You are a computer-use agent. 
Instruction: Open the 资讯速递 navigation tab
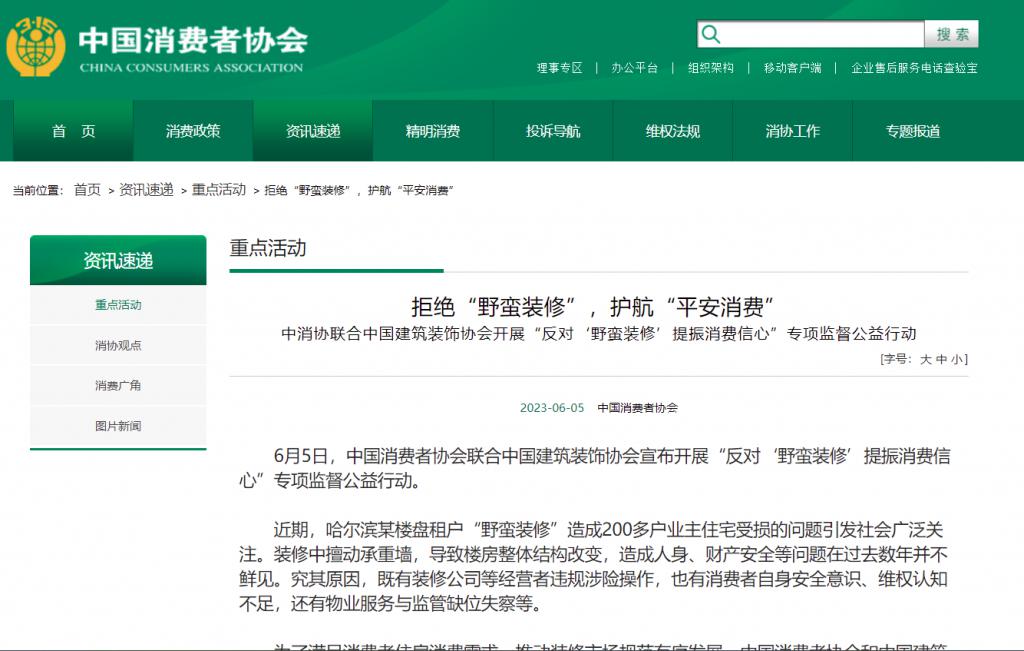point(313,131)
